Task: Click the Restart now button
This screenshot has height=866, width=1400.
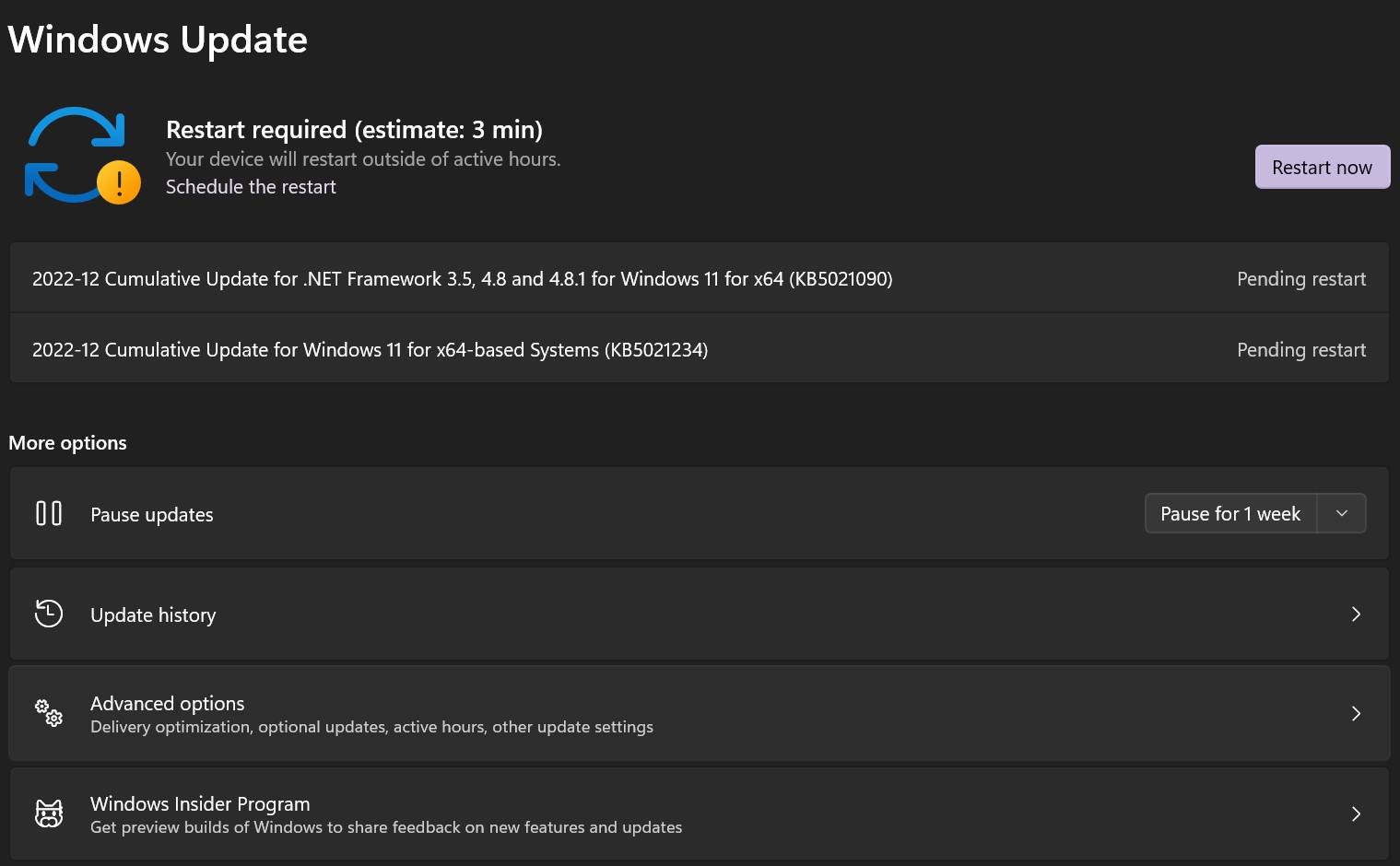Action: [x=1322, y=167]
